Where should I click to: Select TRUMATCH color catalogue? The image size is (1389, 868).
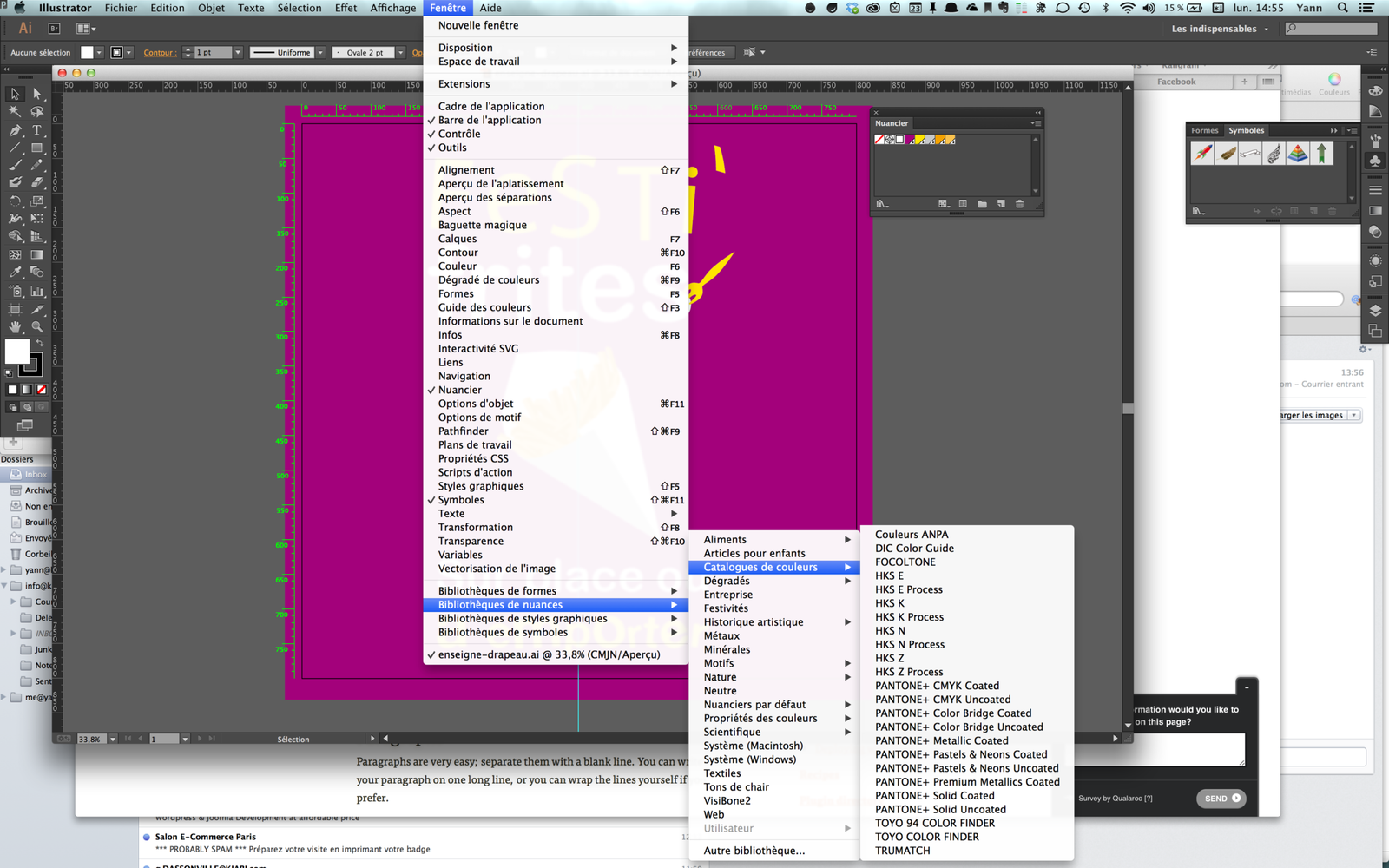click(x=967, y=851)
